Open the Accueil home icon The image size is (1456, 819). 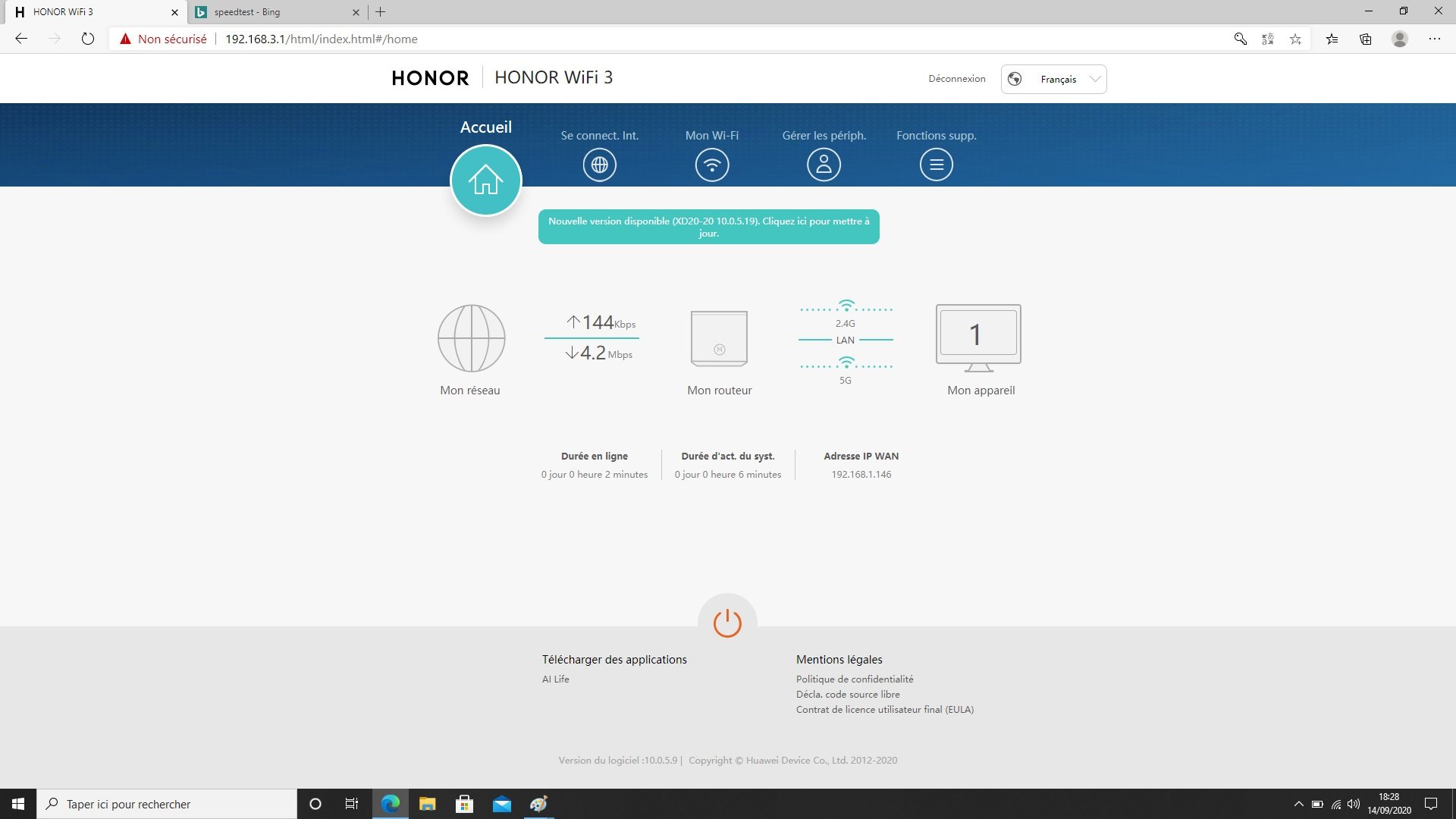click(485, 180)
